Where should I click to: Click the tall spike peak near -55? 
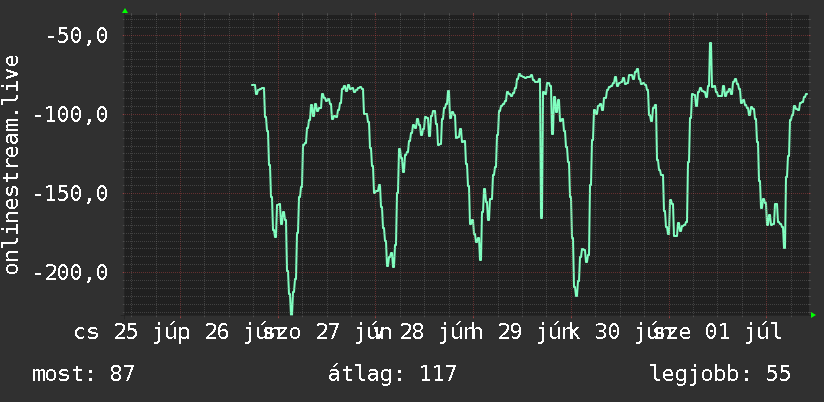pos(710,44)
